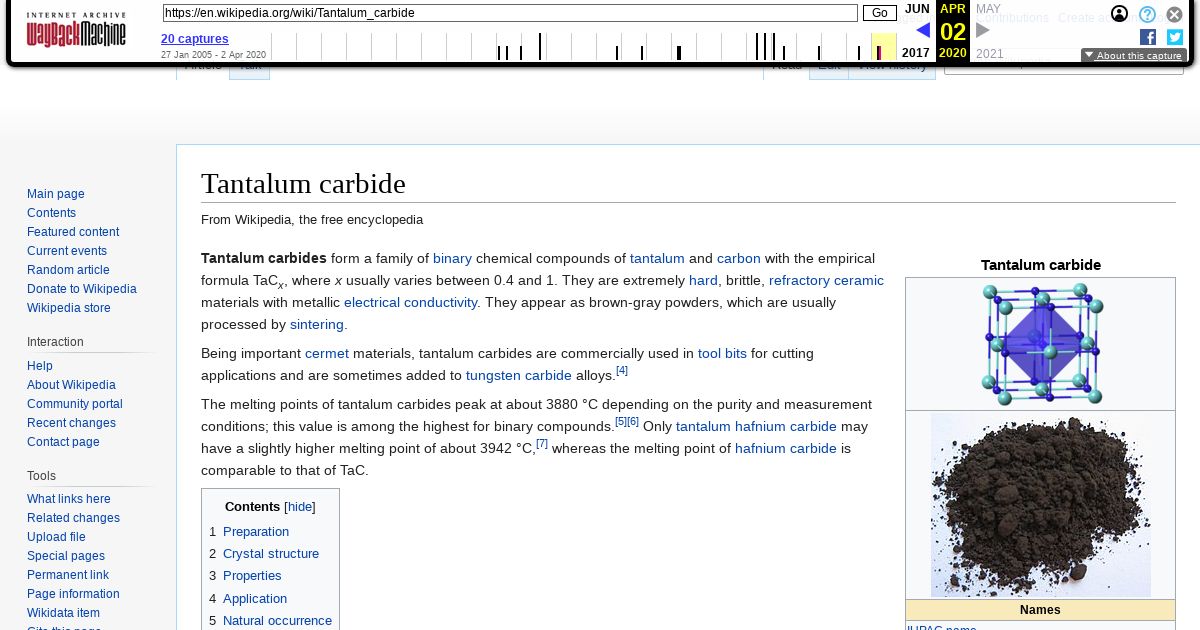1200x630 pixels.
Task: Open Community portal link
Action: (x=75, y=404)
